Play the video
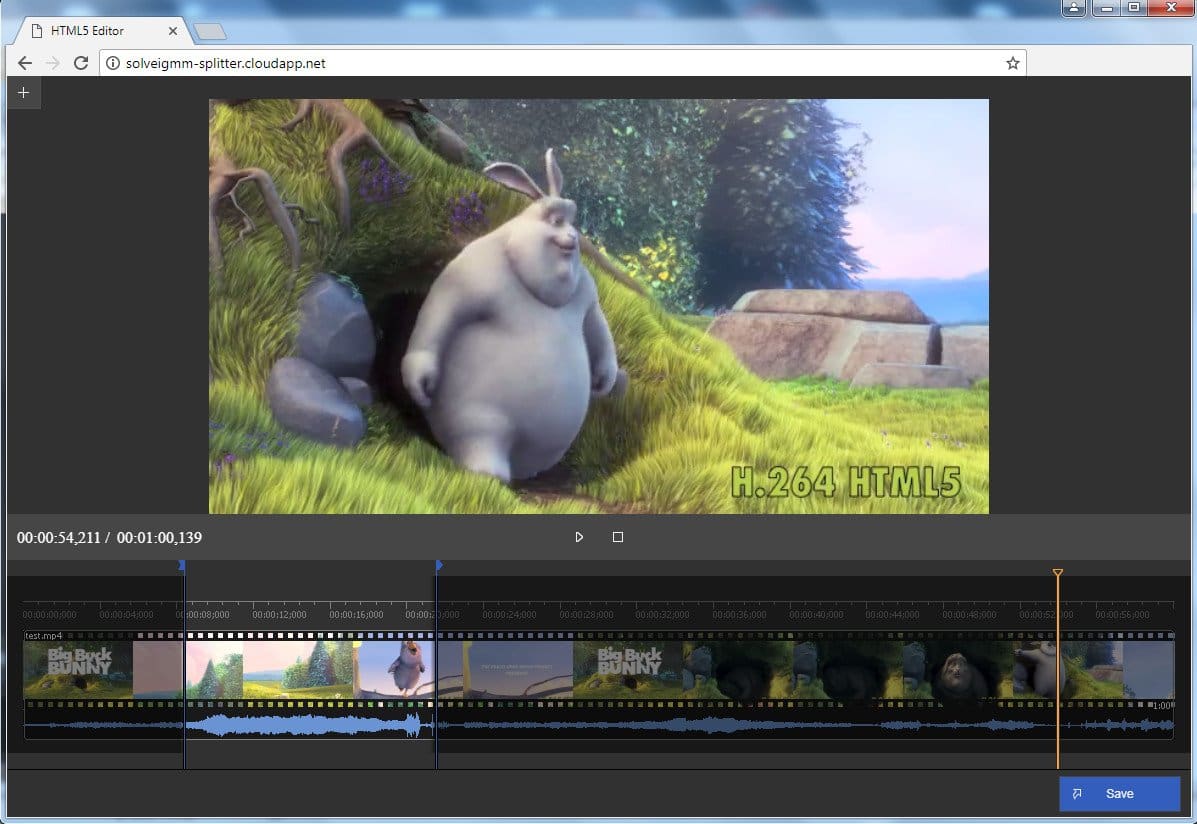The image size is (1197, 824). point(579,537)
